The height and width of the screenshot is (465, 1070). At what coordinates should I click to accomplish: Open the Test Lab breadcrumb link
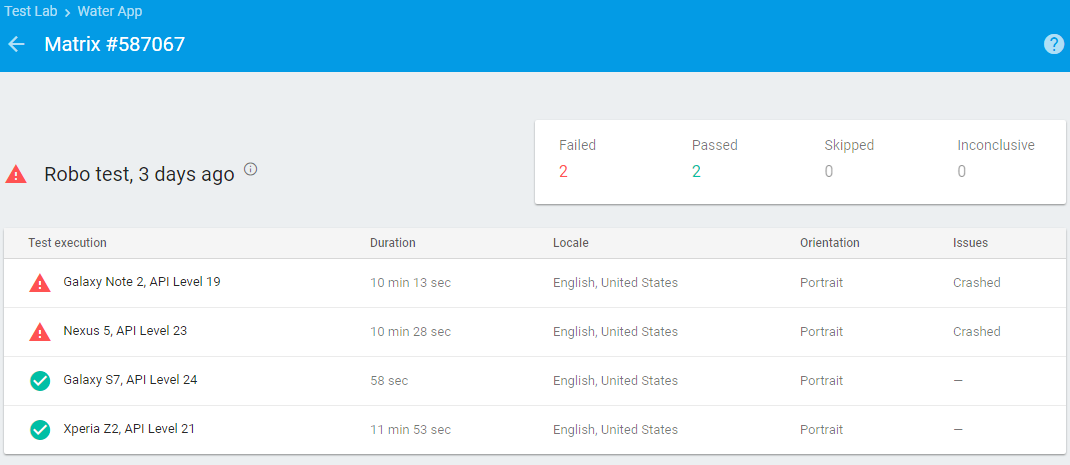[33, 12]
